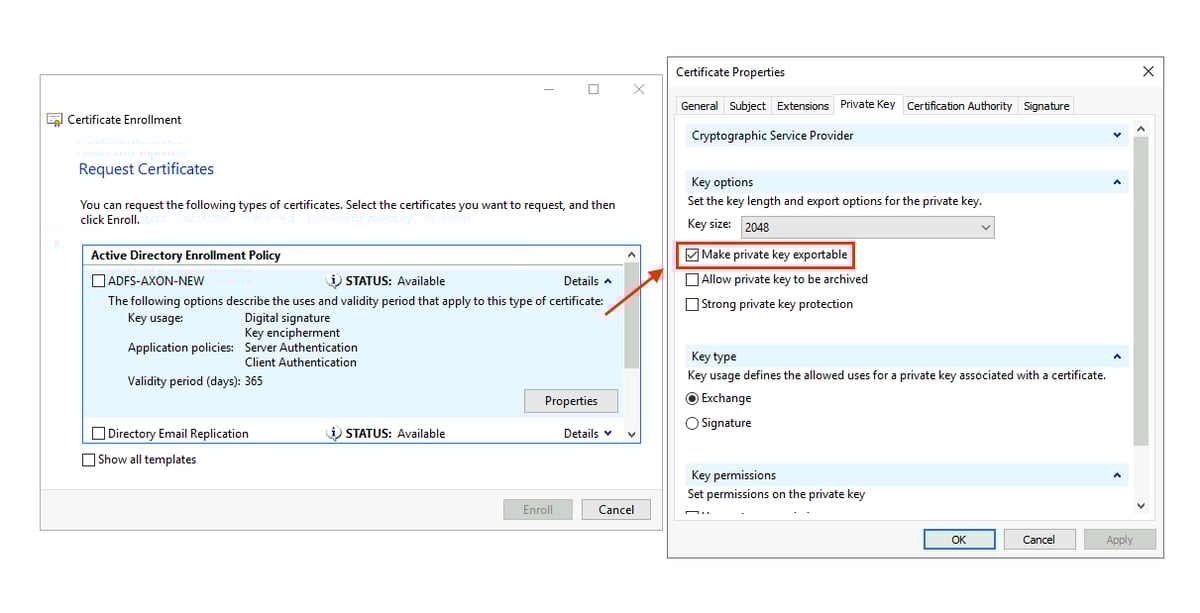Screen dimensions: 1200x613
Task: Enable Show all templates
Action: (89, 460)
